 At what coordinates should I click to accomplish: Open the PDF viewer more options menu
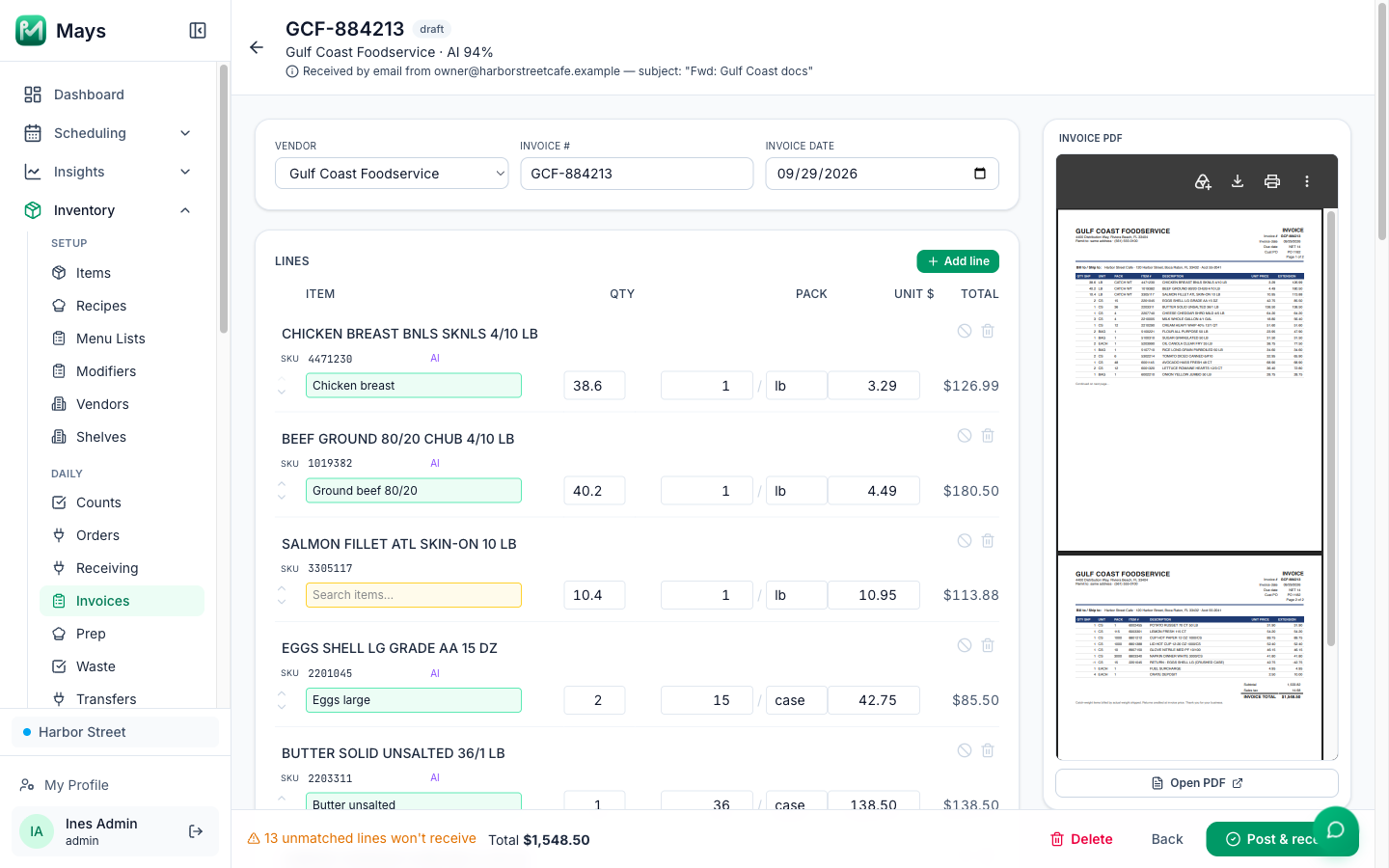coord(1307,181)
